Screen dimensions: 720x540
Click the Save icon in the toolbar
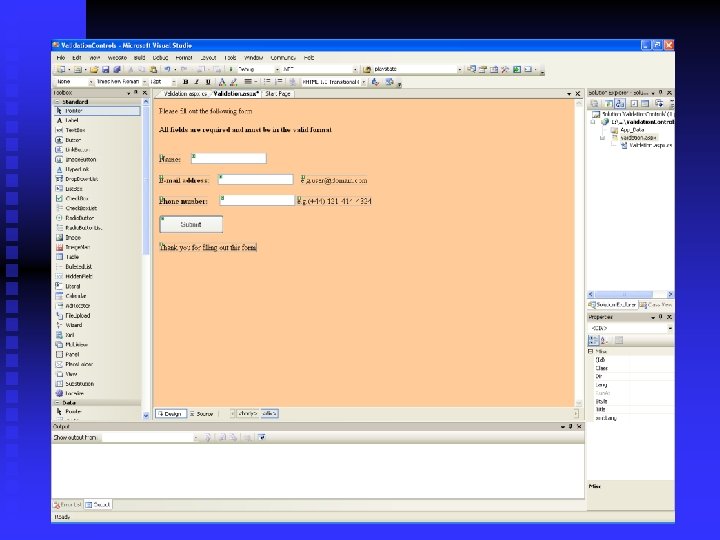106,69
